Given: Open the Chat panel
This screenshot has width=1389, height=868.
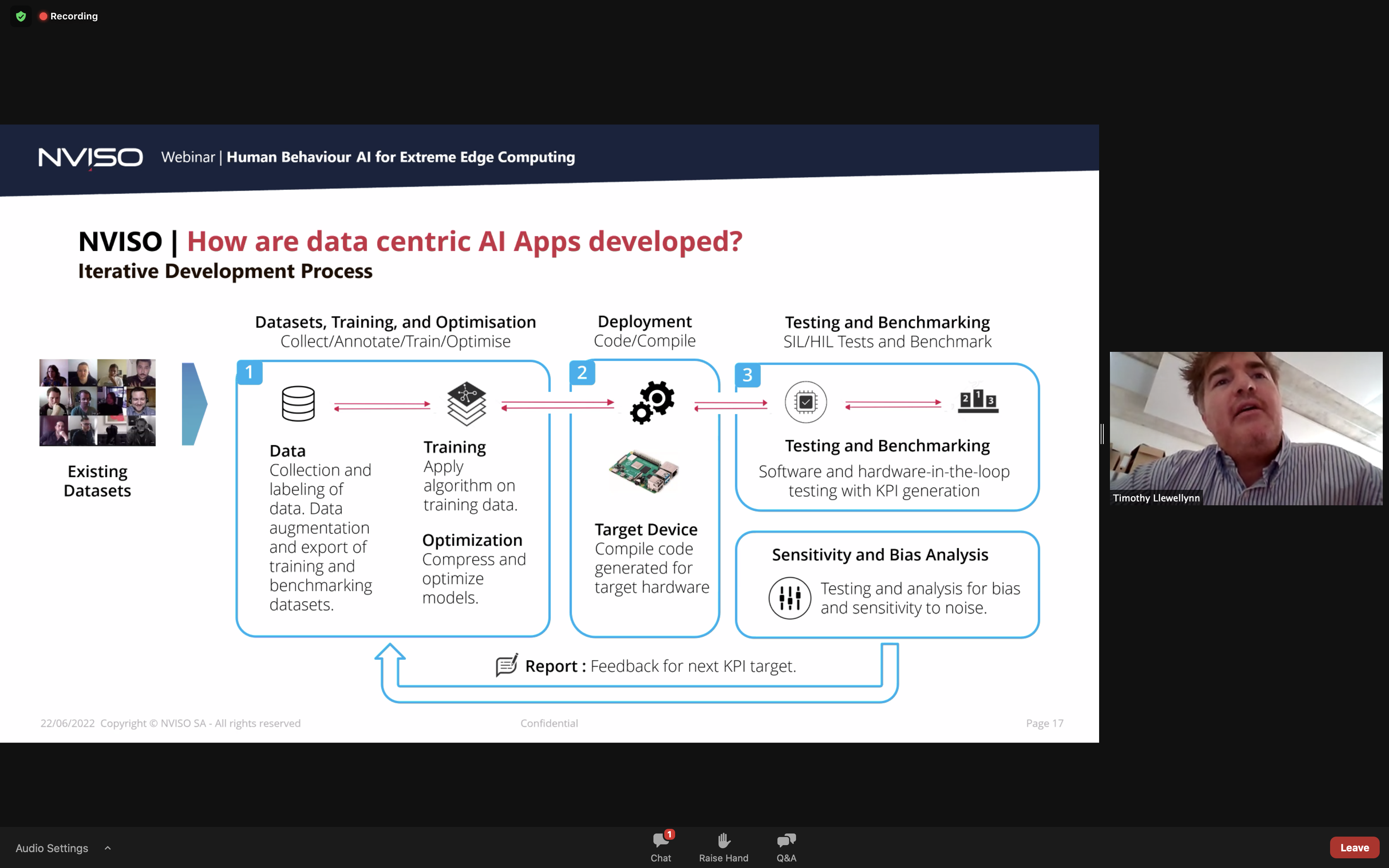Looking at the screenshot, I should coord(661,847).
